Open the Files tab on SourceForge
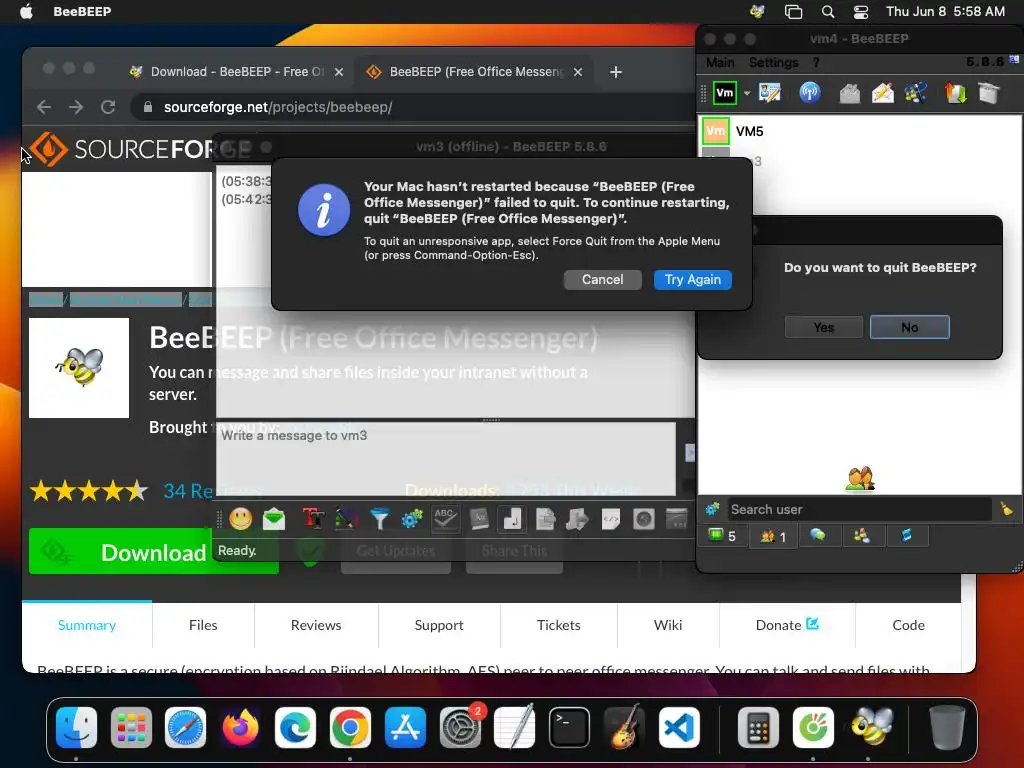Viewport: 1024px width, 768px height. tap(203, 625)
